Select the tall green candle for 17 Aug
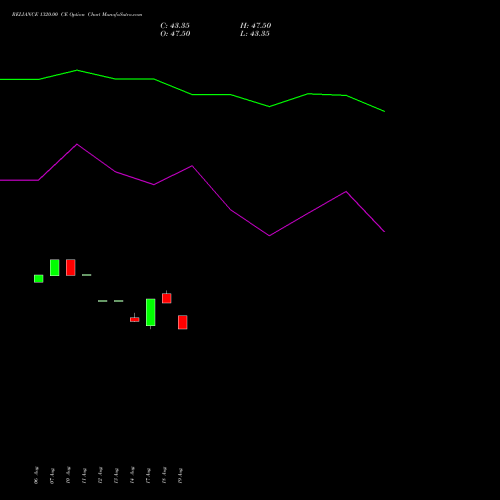 point(151,312)
